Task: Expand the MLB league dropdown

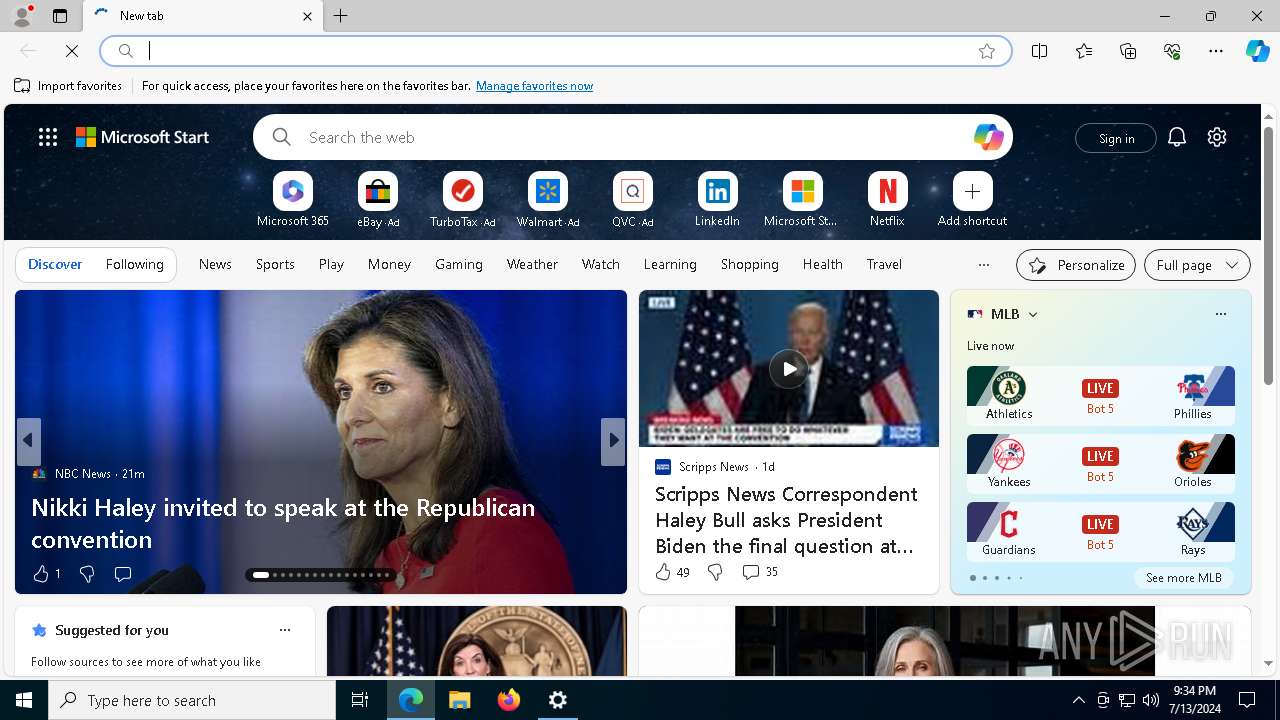Action: [x=1033, y=314]
